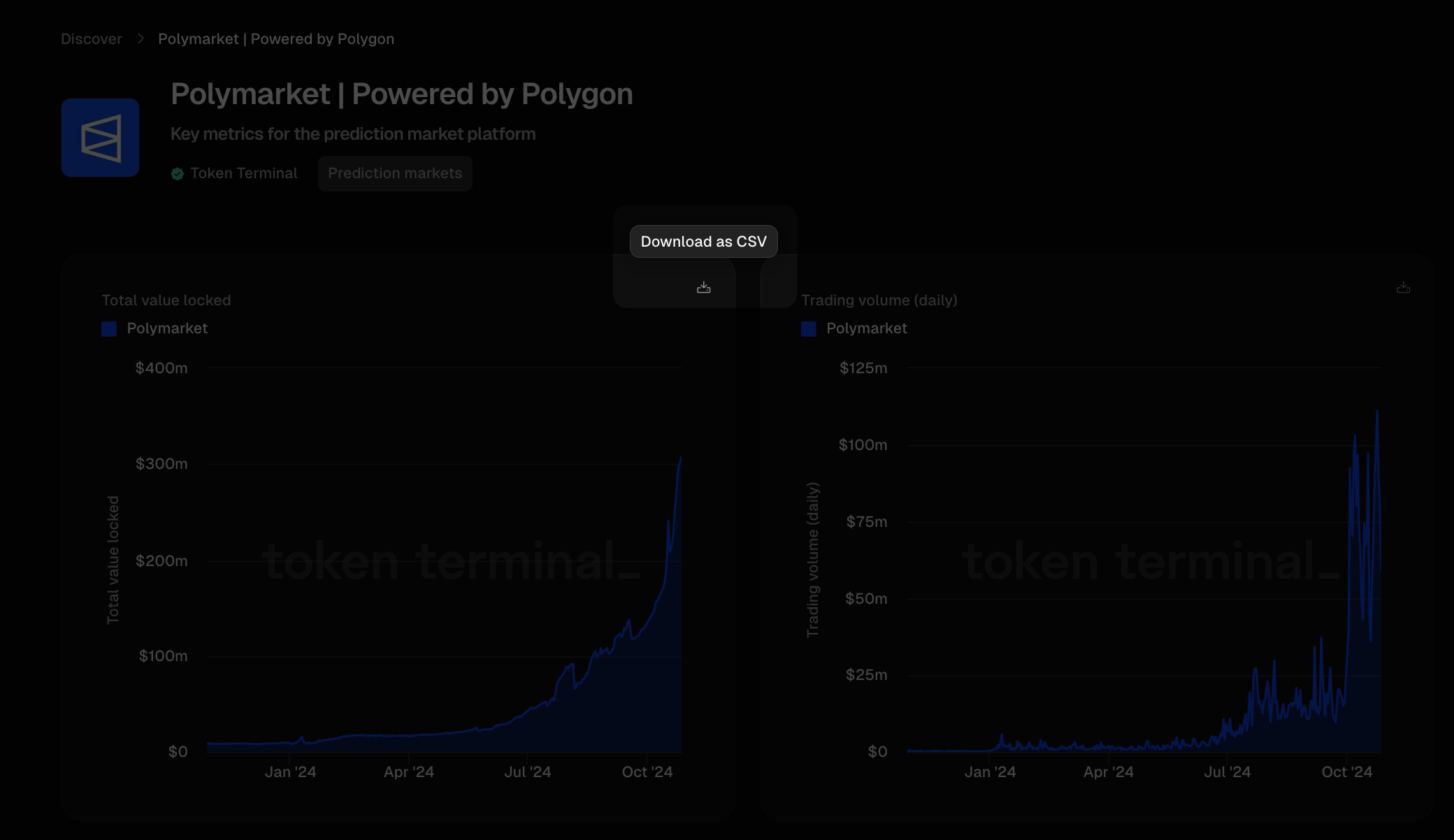Viewport: 1454px width, 840px height.
Task: Click Apr '24 label on Trading volume chart
Action: [x=1109, y=772]
